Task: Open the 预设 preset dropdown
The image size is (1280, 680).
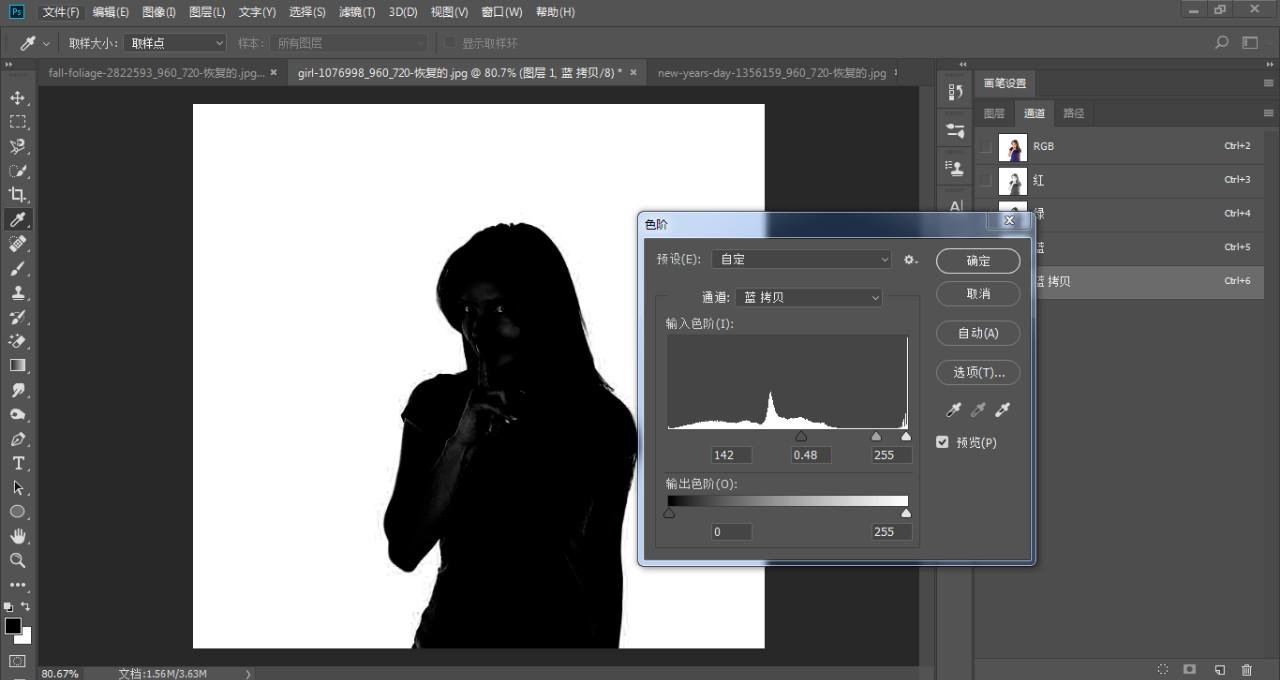Action: click(800, 259)
